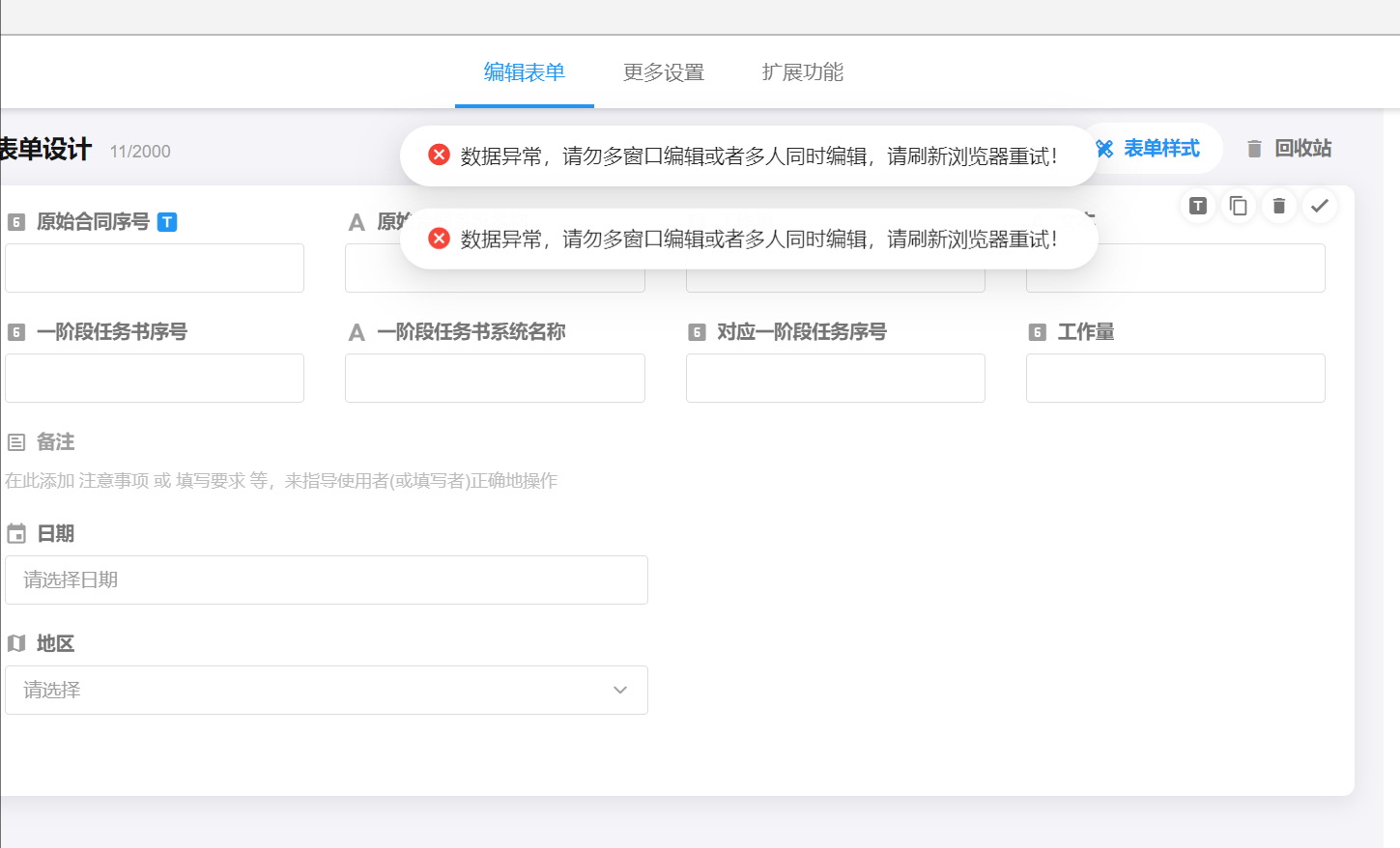The image size is (1400, 848).
Task: Focus the 对应一阶段任务序号 input box
Action: [835, 379]
